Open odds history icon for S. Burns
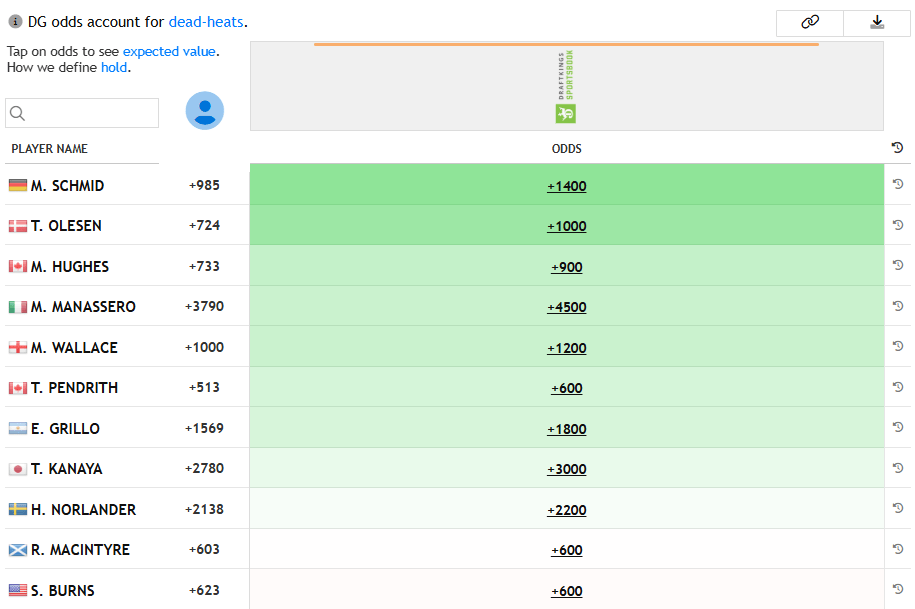 [x=898, y=589]
